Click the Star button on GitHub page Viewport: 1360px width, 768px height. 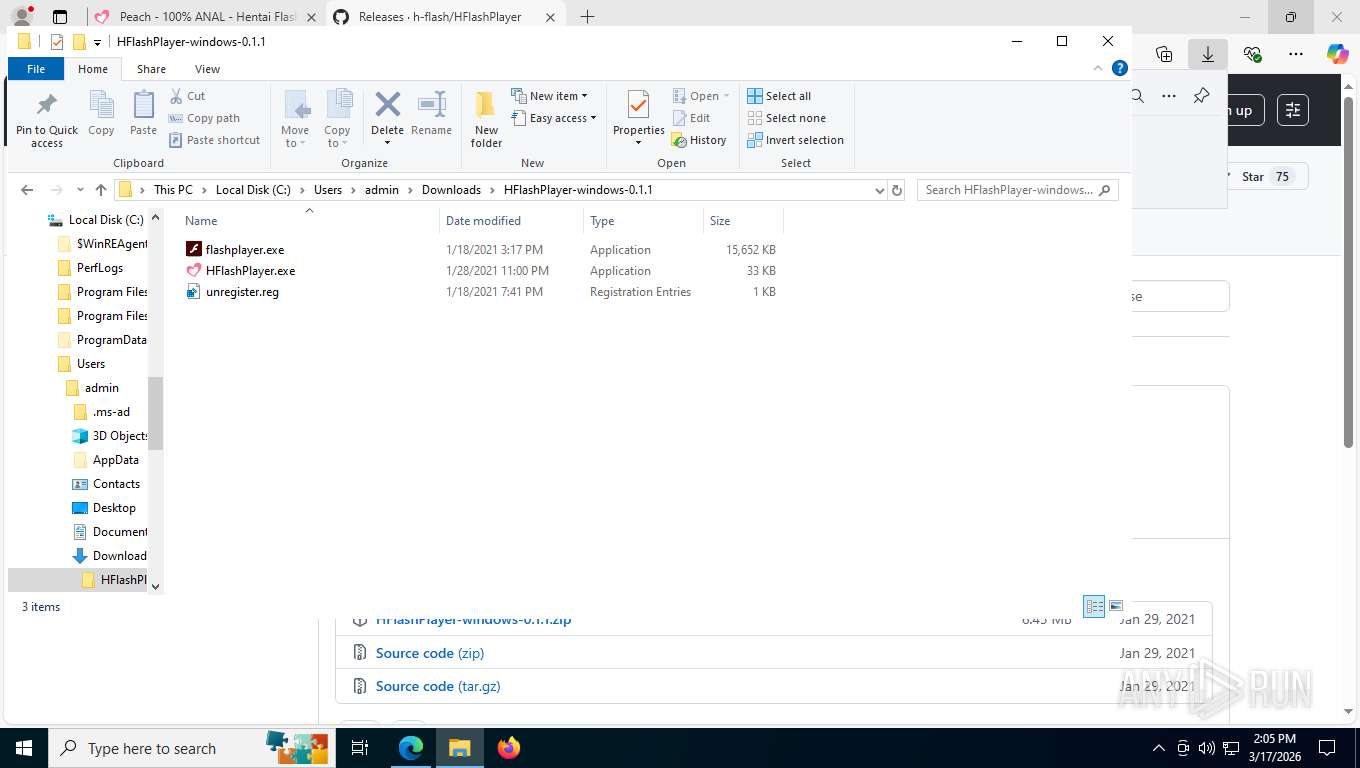point(1267,177)
